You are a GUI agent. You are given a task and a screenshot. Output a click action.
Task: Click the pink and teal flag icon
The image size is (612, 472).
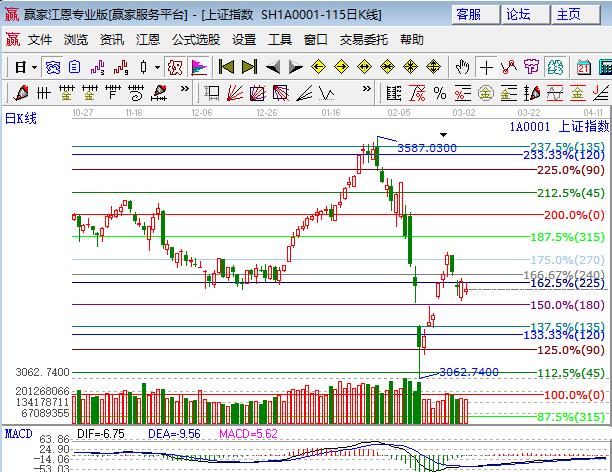[199, 67]
